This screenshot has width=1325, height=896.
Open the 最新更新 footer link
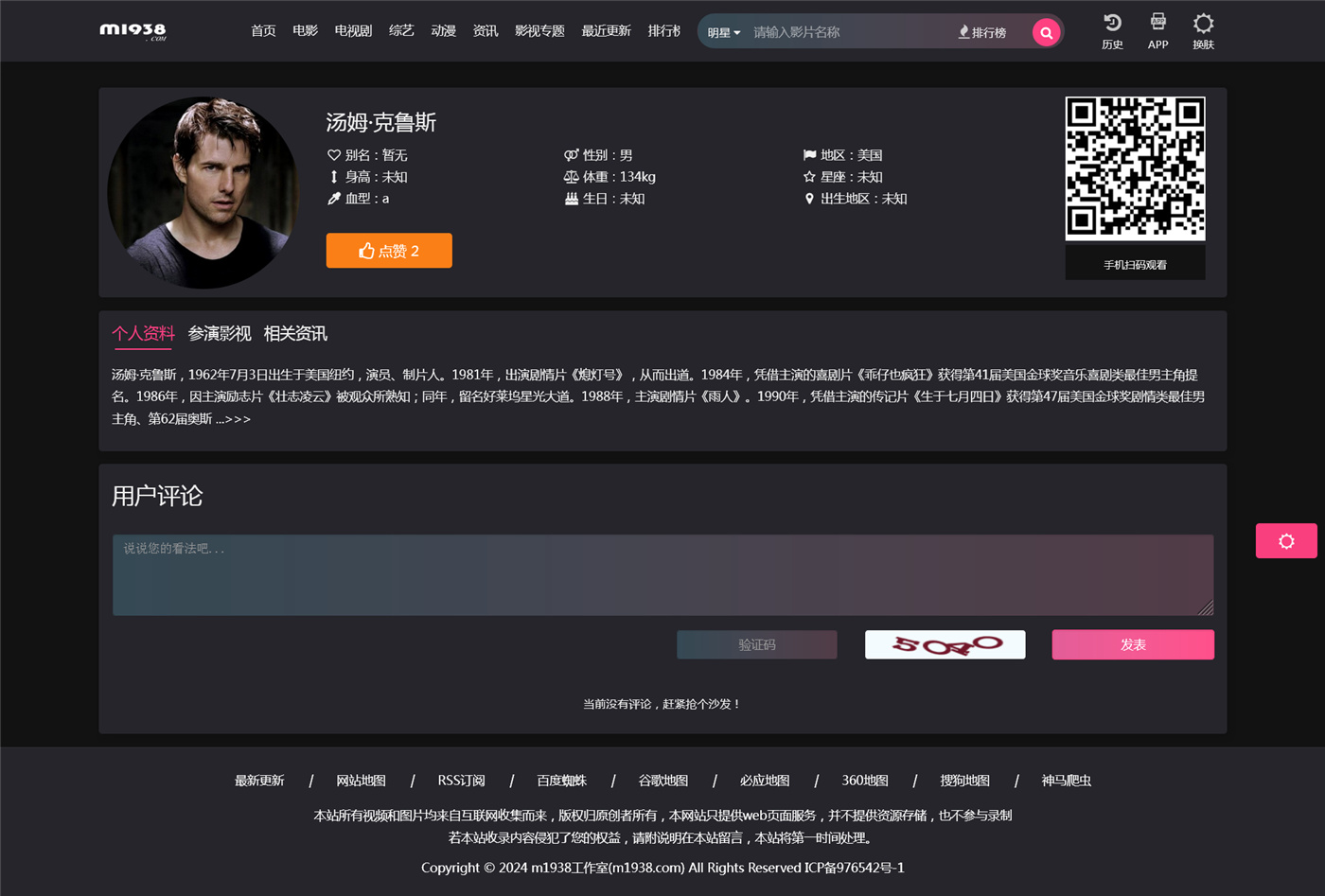259,781
